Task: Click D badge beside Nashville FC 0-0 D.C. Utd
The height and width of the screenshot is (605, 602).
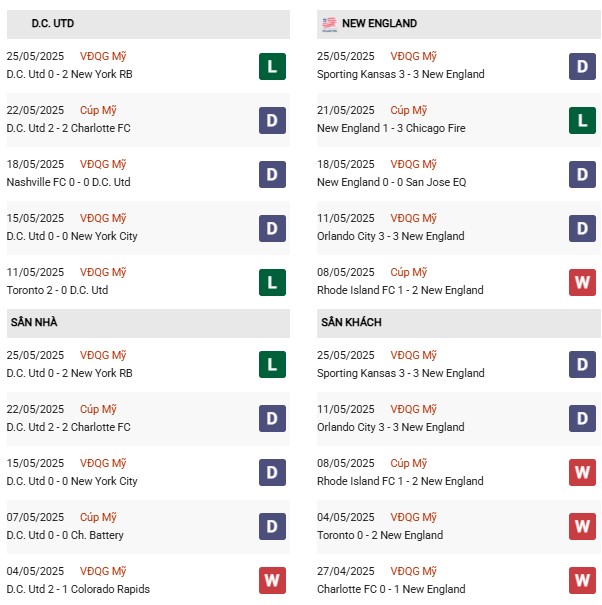Action: pos(272,174)
